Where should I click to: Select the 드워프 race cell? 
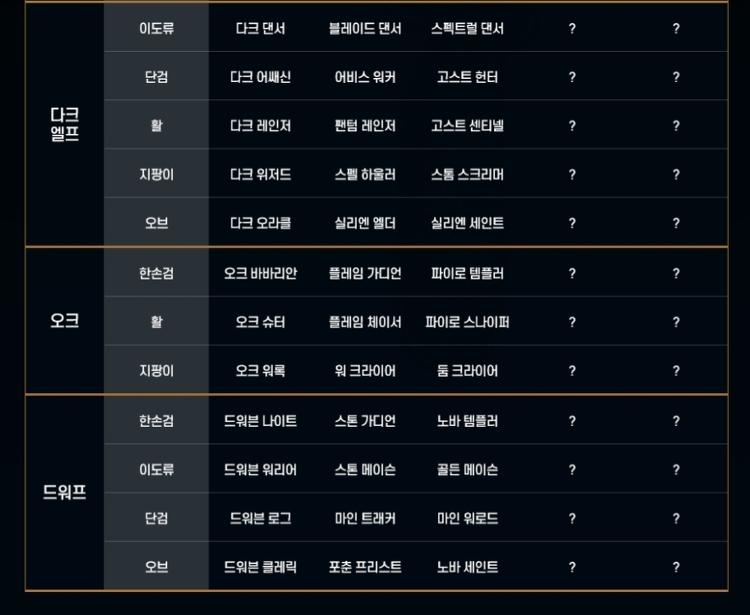[64, 492]
